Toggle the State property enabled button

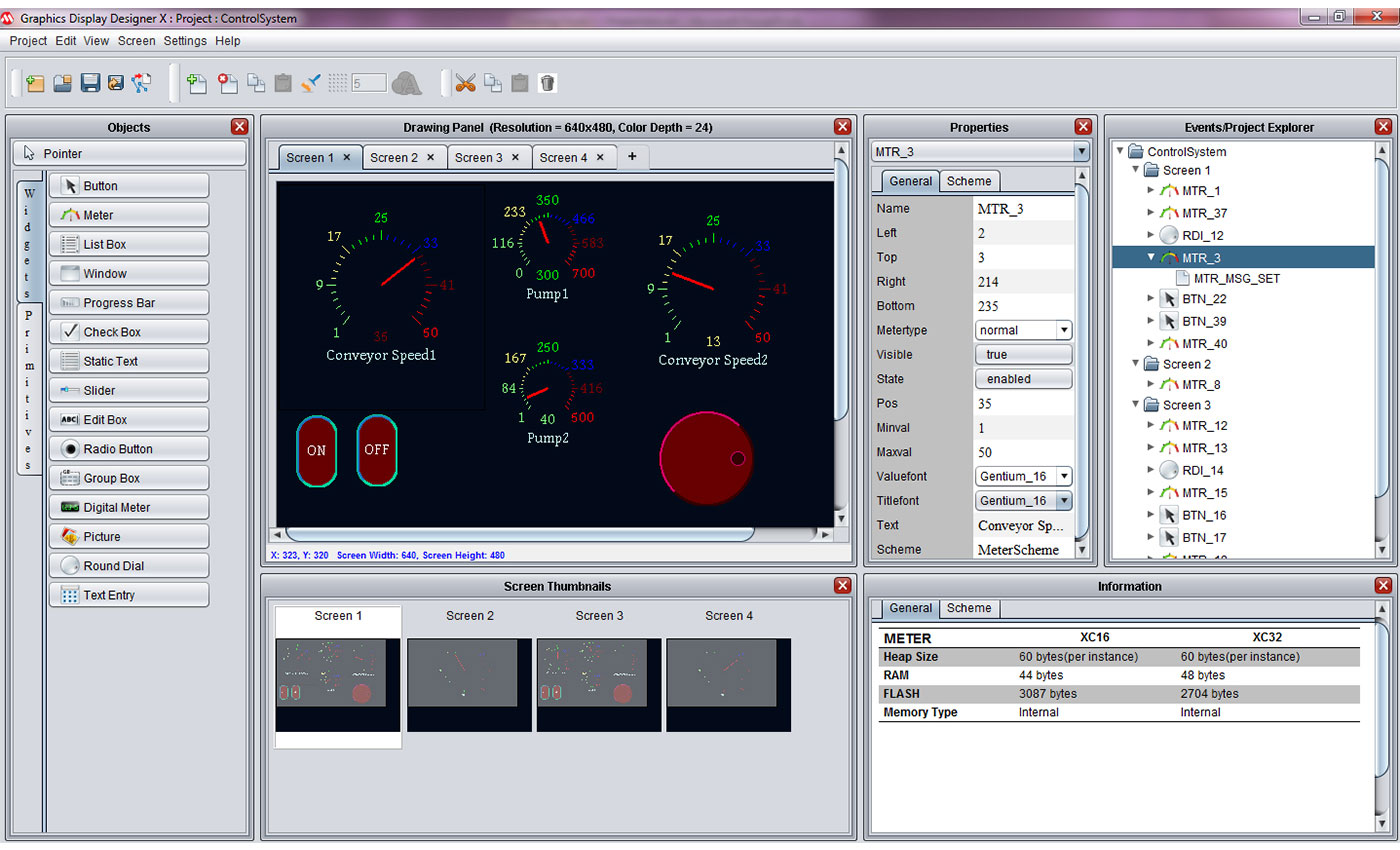[1023, 379]
